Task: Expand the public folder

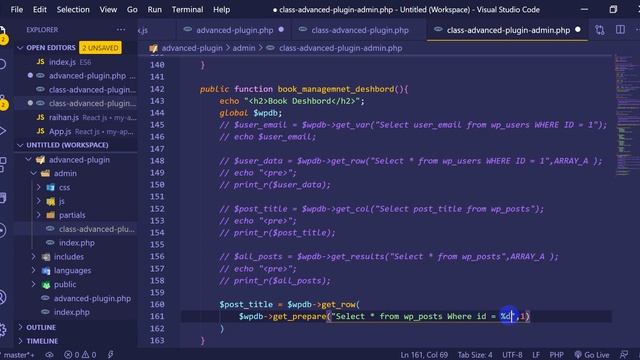Action: [x=33, y=284]
